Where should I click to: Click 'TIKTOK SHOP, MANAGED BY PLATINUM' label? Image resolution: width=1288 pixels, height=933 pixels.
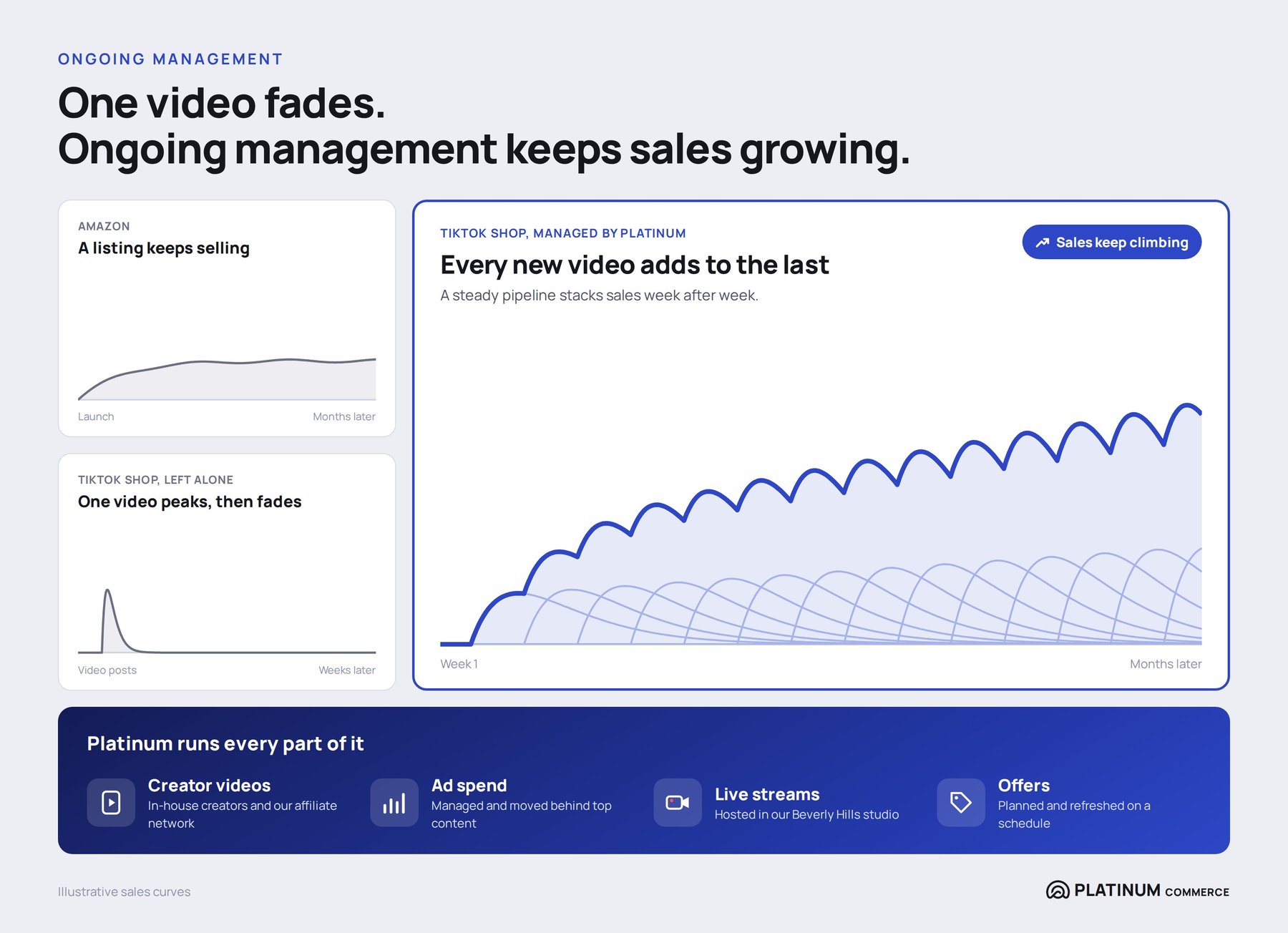(563, 233)
